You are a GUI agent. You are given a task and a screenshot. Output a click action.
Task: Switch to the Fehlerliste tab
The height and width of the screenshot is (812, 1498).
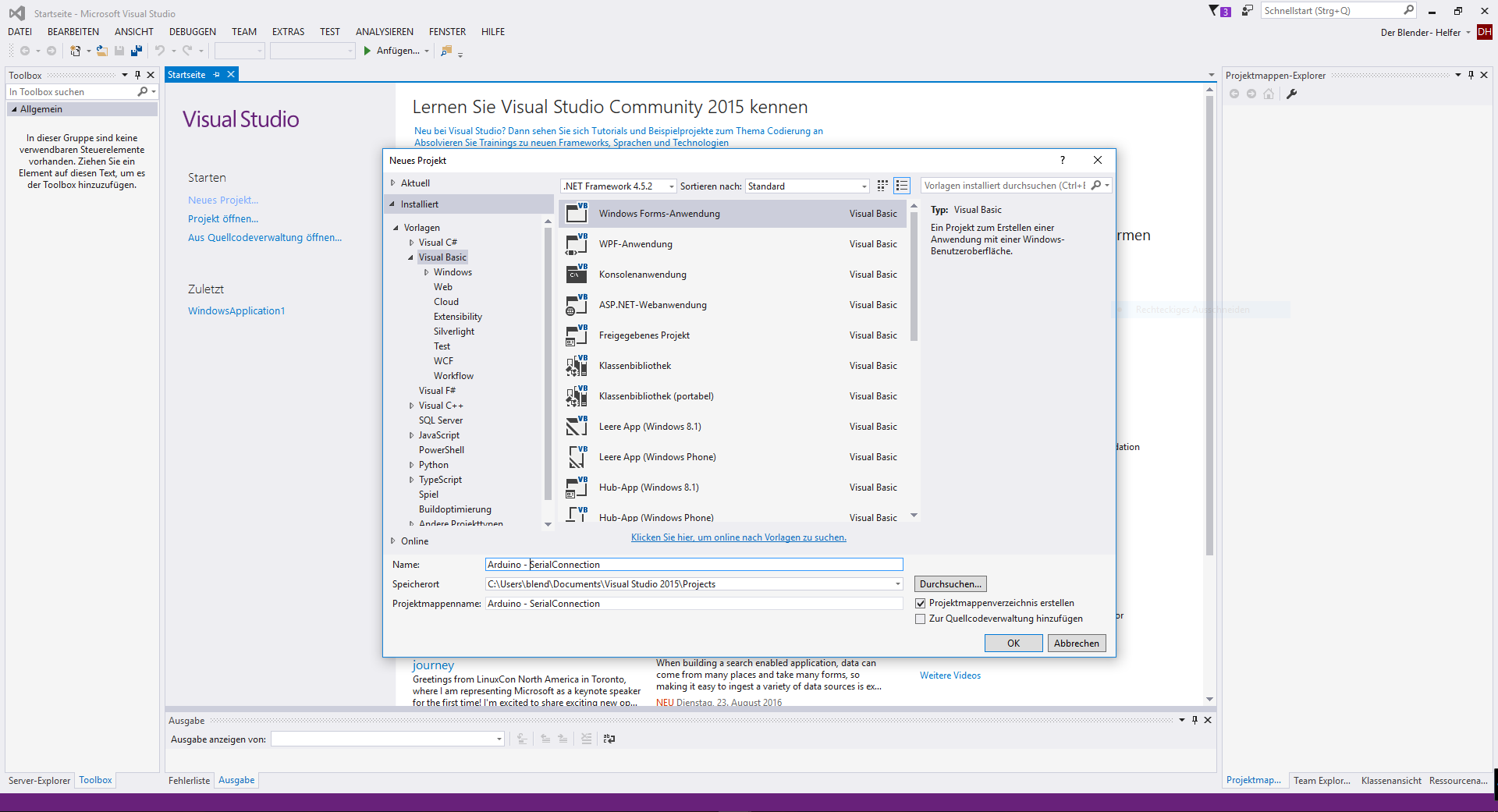coord(189,780)
